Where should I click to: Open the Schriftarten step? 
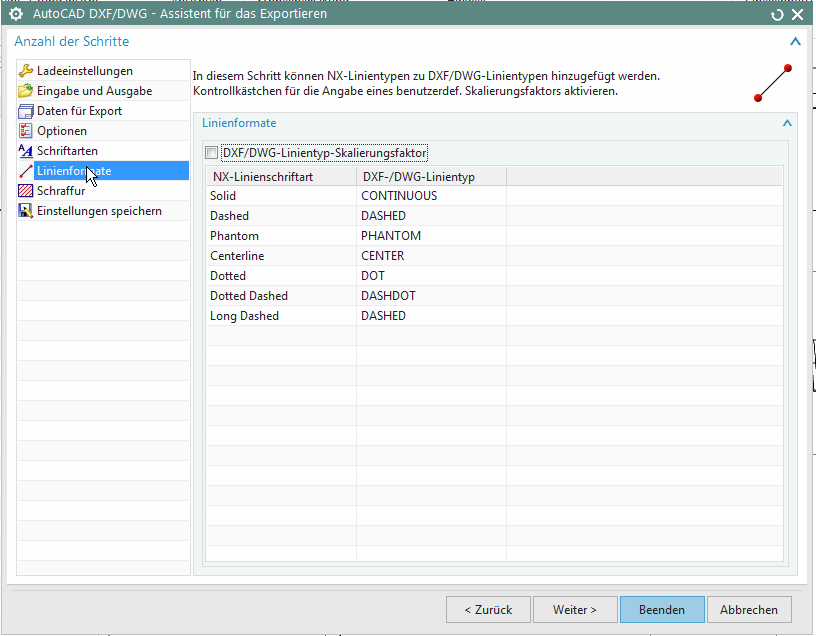67,151
